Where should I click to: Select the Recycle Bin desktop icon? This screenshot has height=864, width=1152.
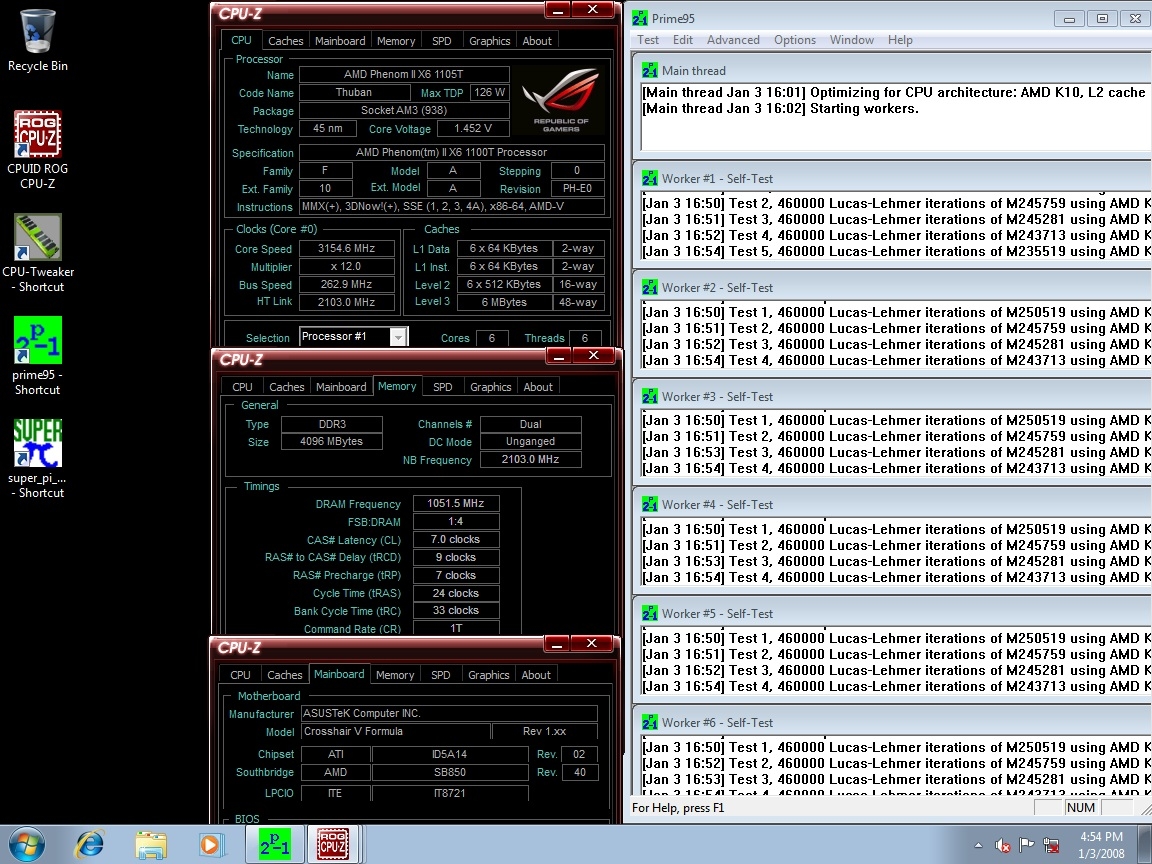(37, 41)
